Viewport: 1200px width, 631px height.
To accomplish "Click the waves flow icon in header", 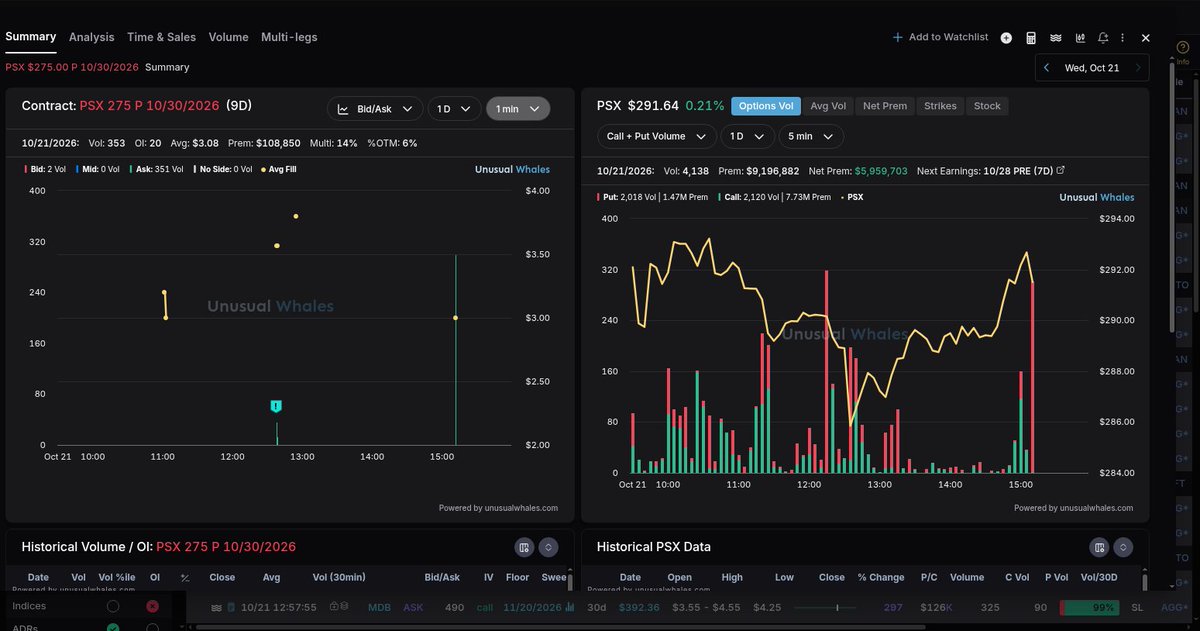I will tap(1055, 38).
